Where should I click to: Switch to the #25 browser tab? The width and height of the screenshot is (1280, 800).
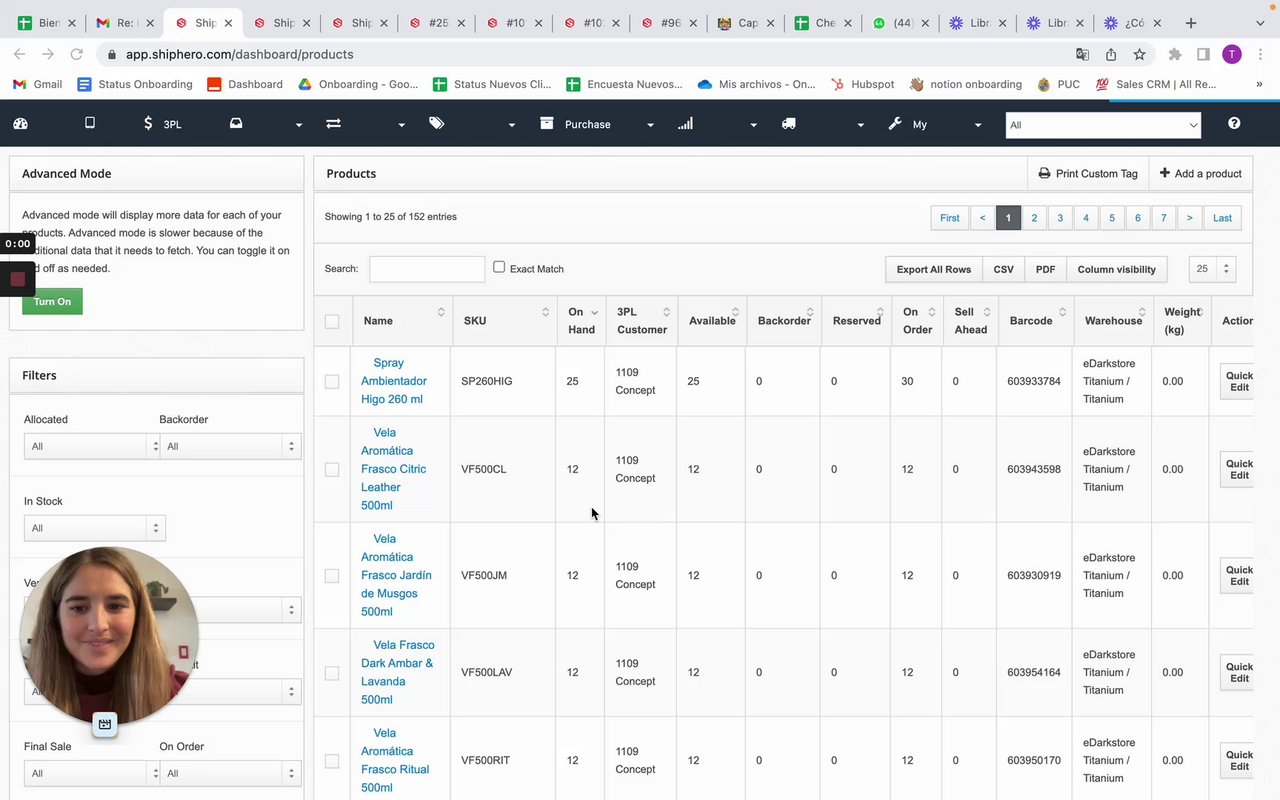tap(436, 23)
